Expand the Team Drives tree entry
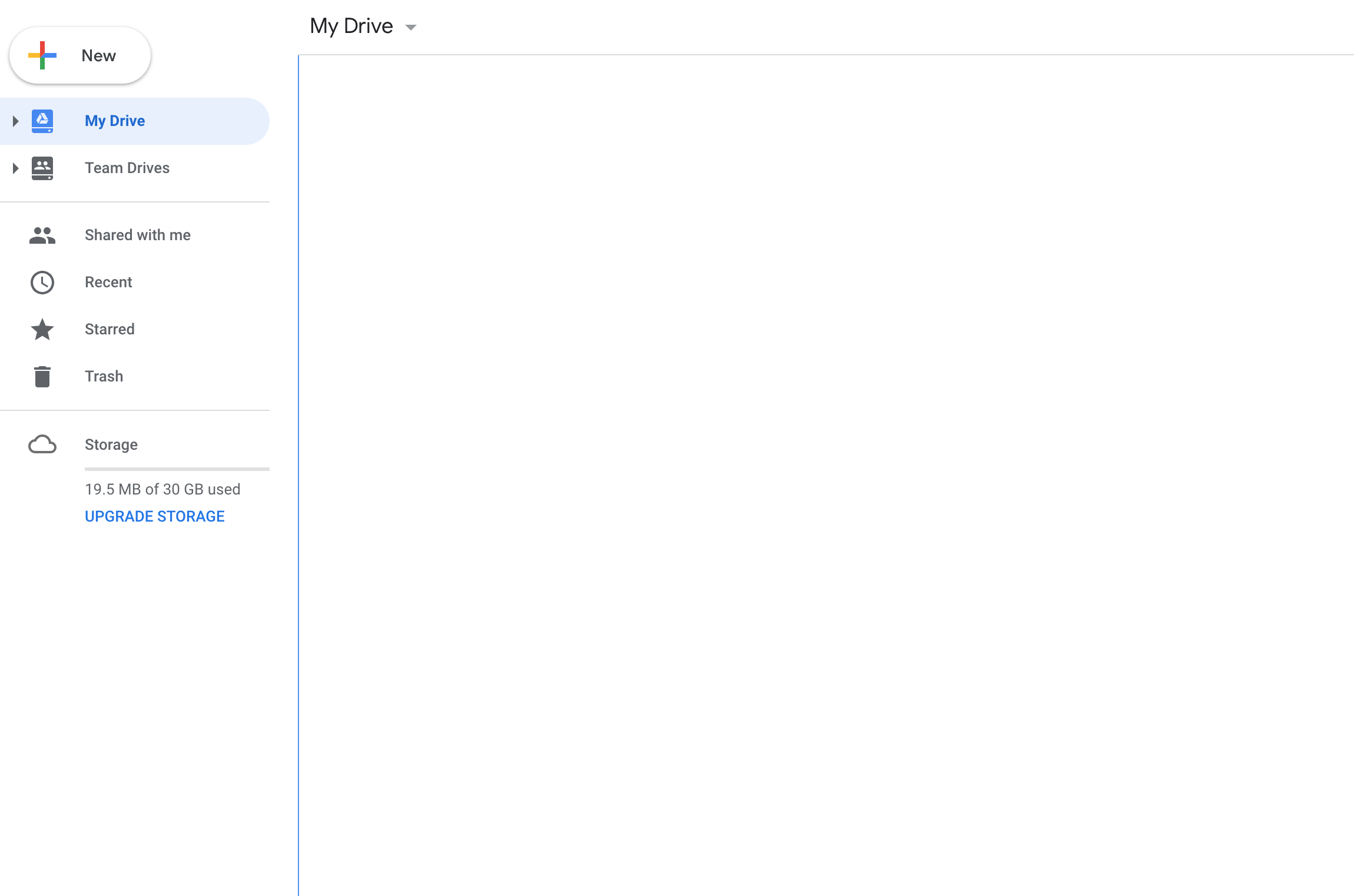1354x896 pixels. point(15,168)
